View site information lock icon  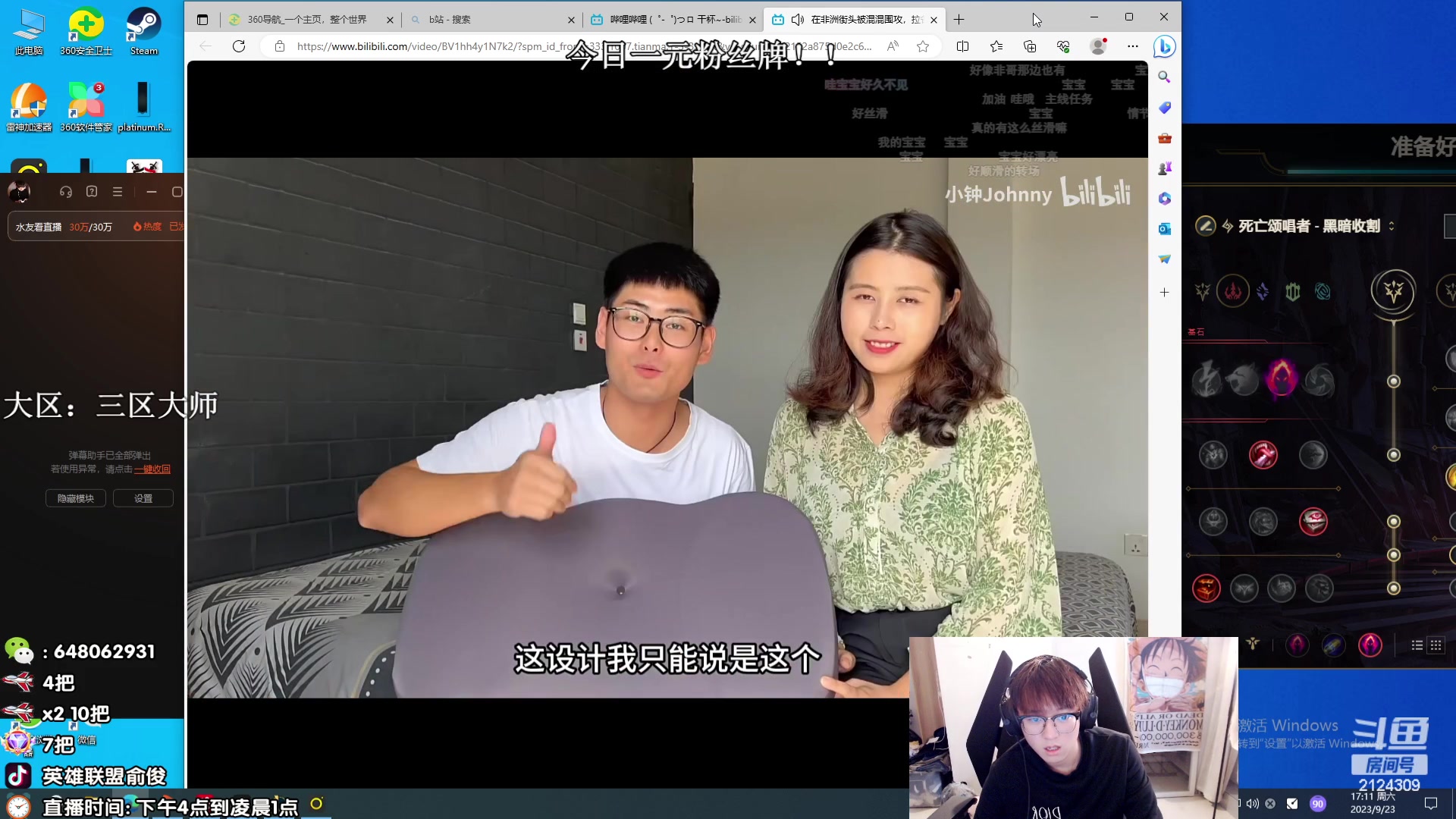(x=280, y=46)
